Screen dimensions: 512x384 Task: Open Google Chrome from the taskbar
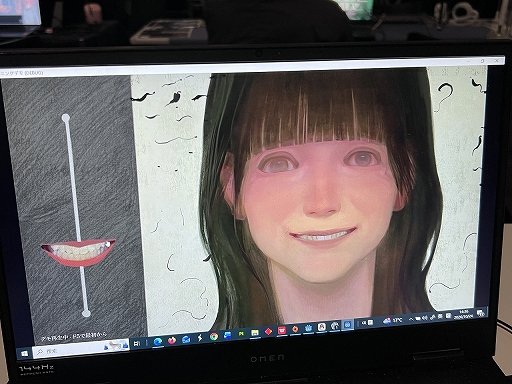point(214,337)
